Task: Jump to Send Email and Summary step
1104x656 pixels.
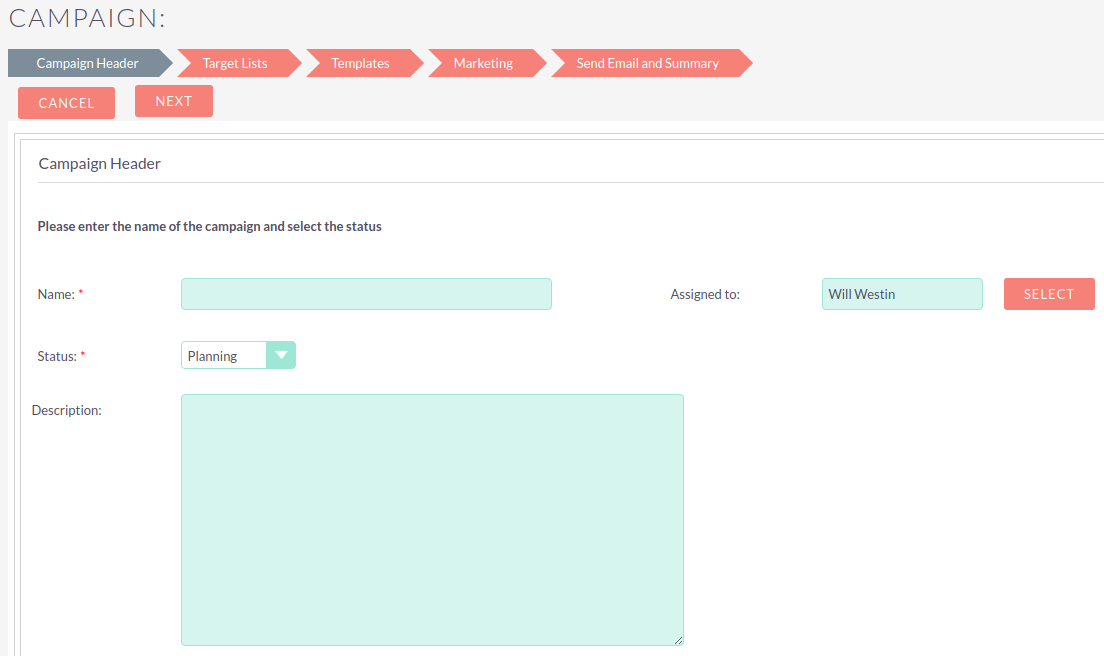Action: [x=647, y=63]
